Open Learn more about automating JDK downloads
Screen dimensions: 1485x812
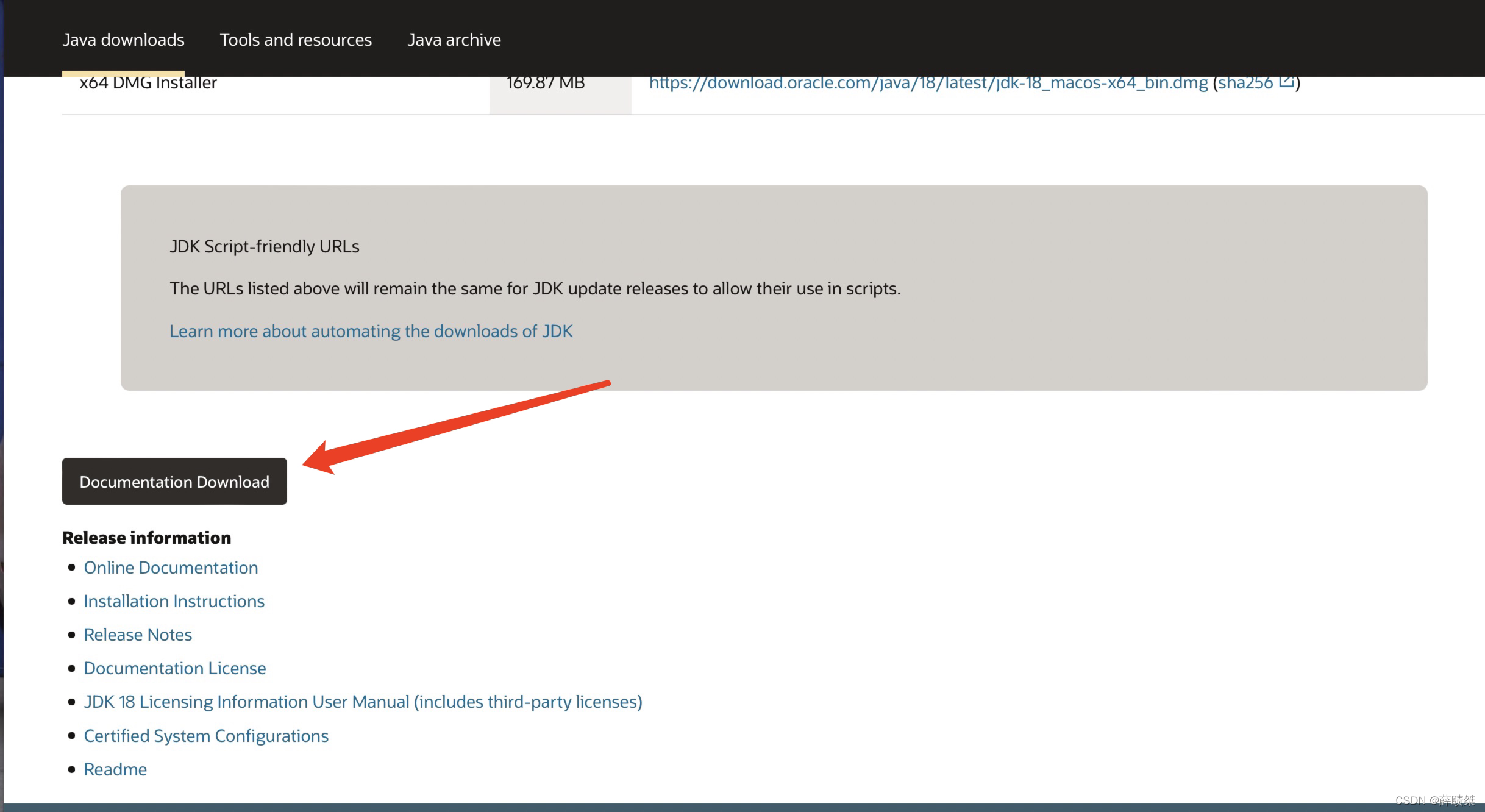click(371, 331)
